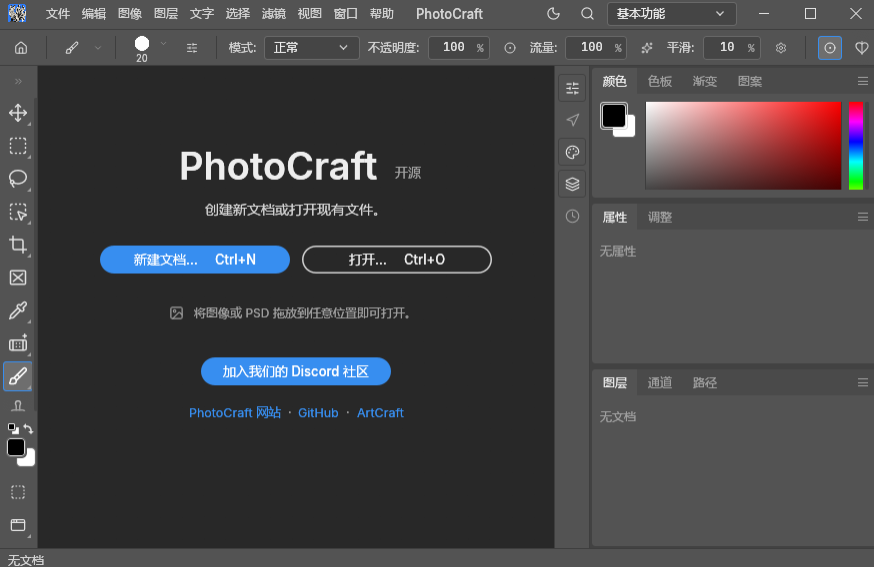The image size is (874, 567).
Task: Open the color palette panel icon
Action: click(572, 152)
